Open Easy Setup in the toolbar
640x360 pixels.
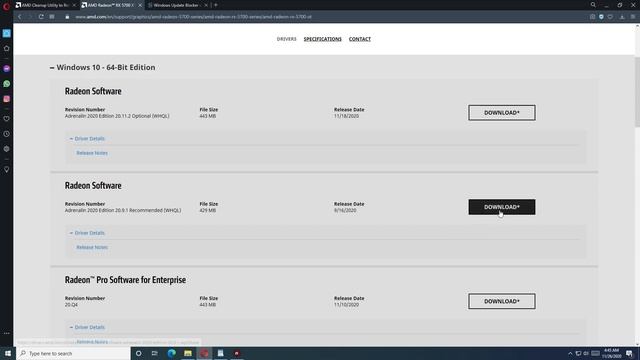(x=633, y=17)
